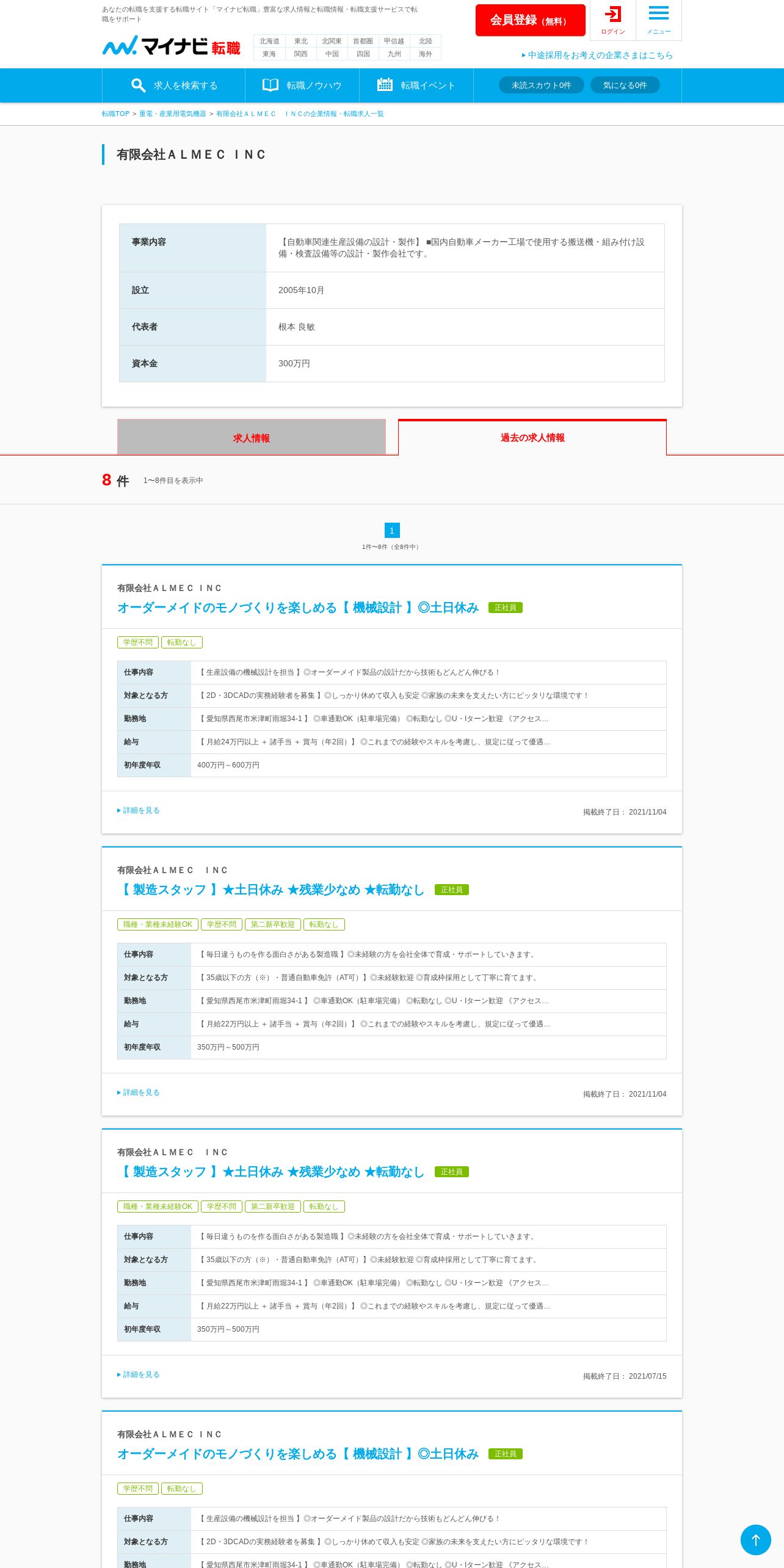This screenshot has width=784, height=1568.
Task: Click the 会員登録（無料） button
Action: (530, 20)
